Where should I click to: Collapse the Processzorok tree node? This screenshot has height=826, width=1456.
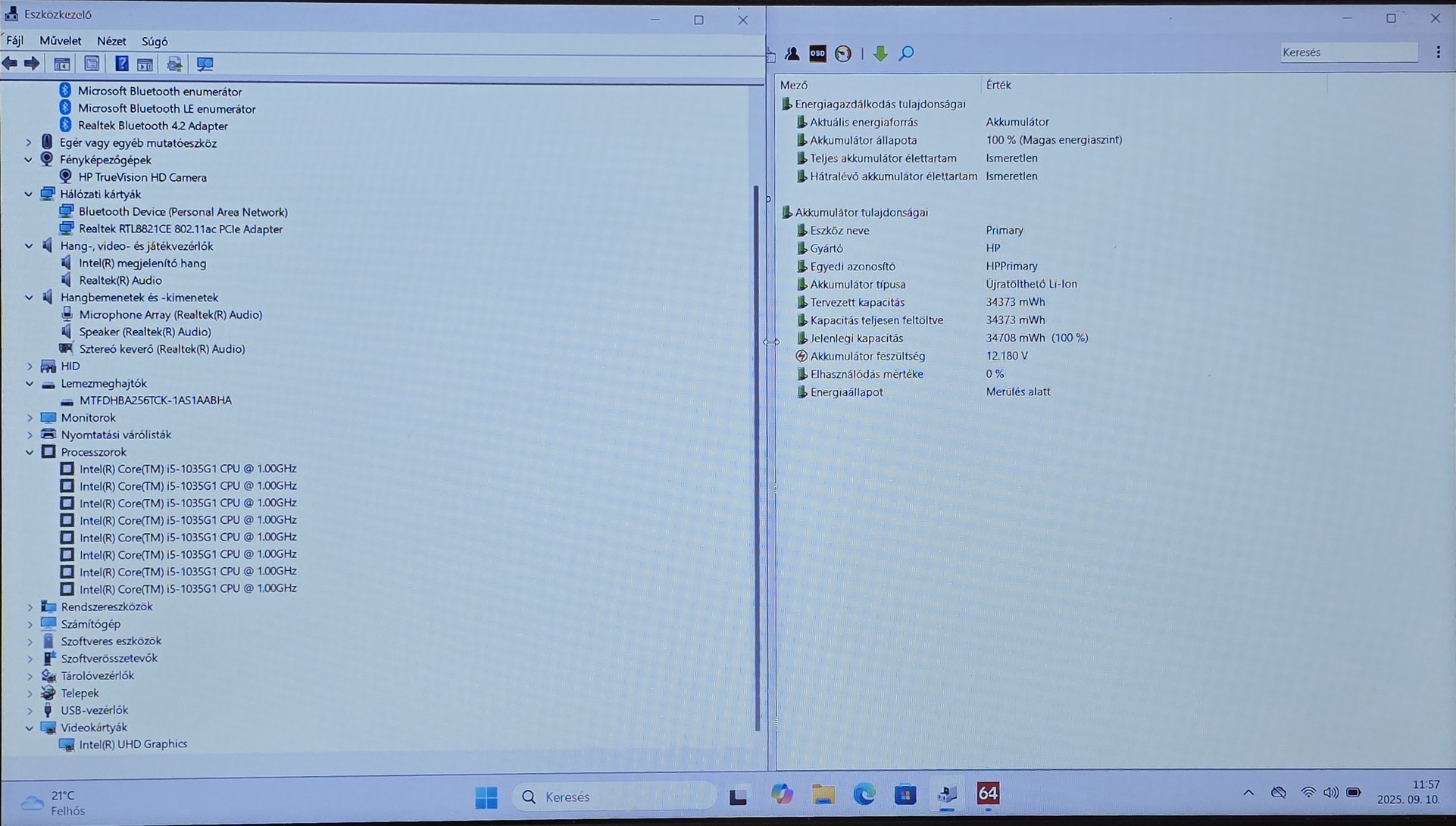pyautogui.click(x=30, y=452)
